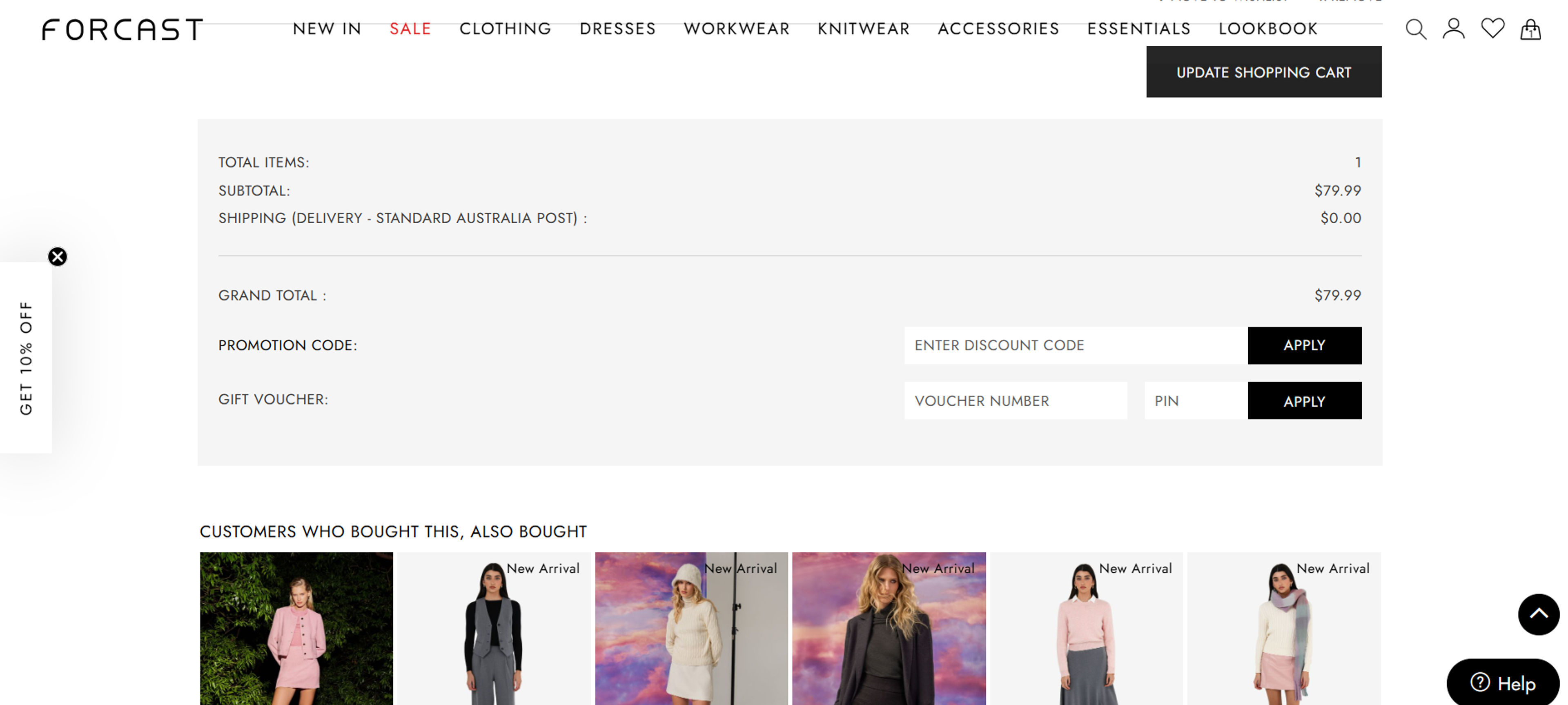The image size is (1568, 705).
Task: Click the Subtotal $79.99 amount
Action: pyautogui.click(x=1337, y=191)
